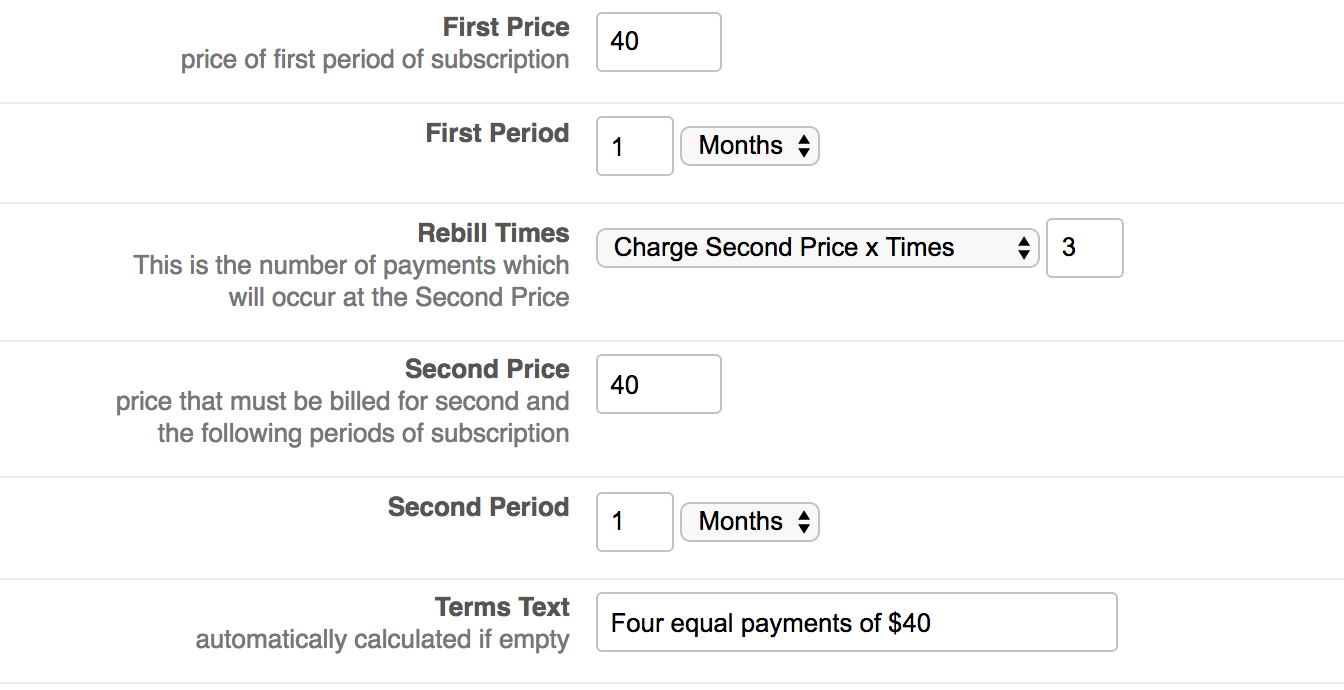Click 'automatically calculated if empty' hint text

coord(382,640)
